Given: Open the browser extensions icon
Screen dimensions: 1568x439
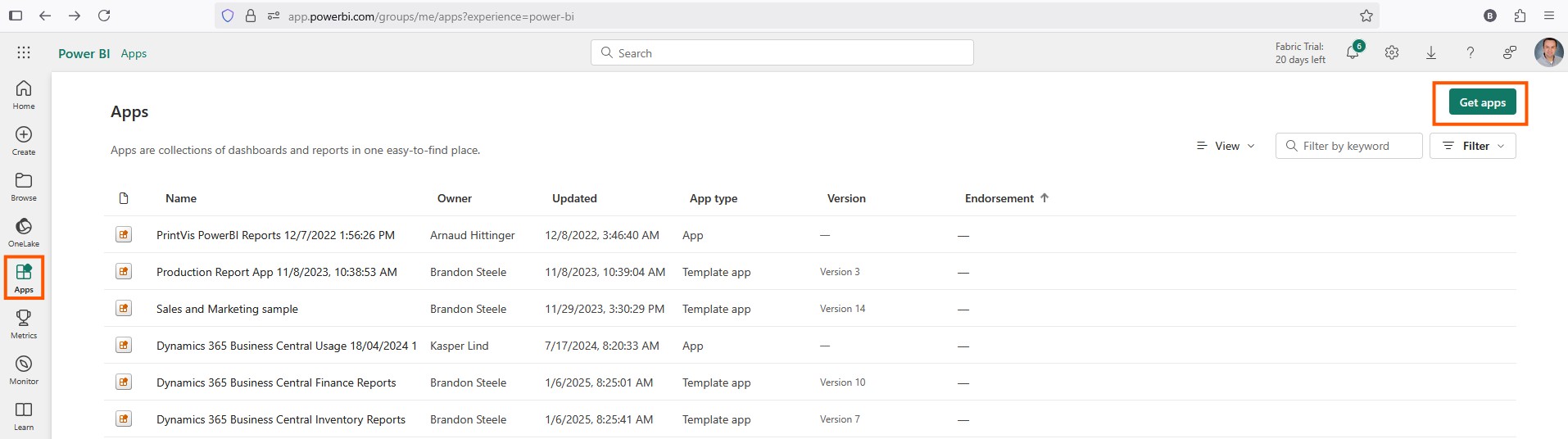Looking at the screenshot, I should [x=1520, y=16].
